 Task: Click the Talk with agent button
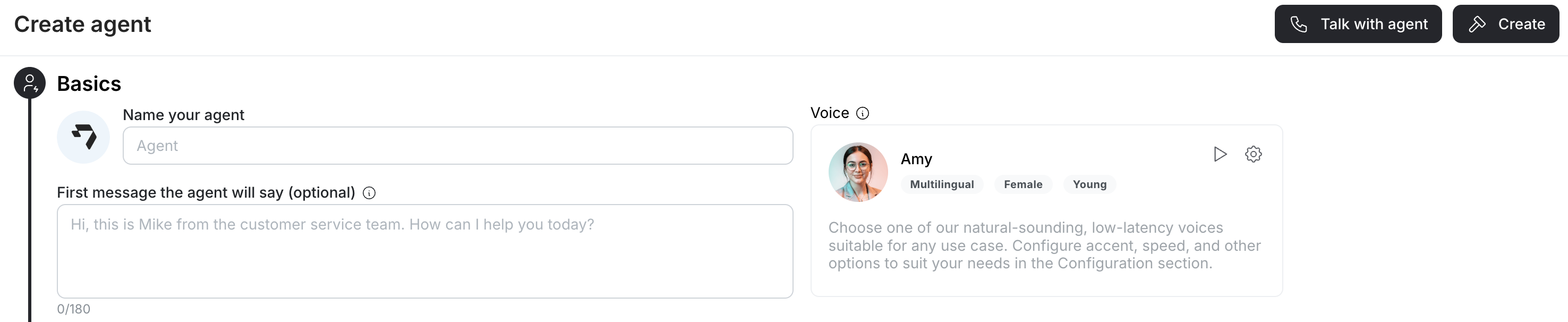point(1357,24)
